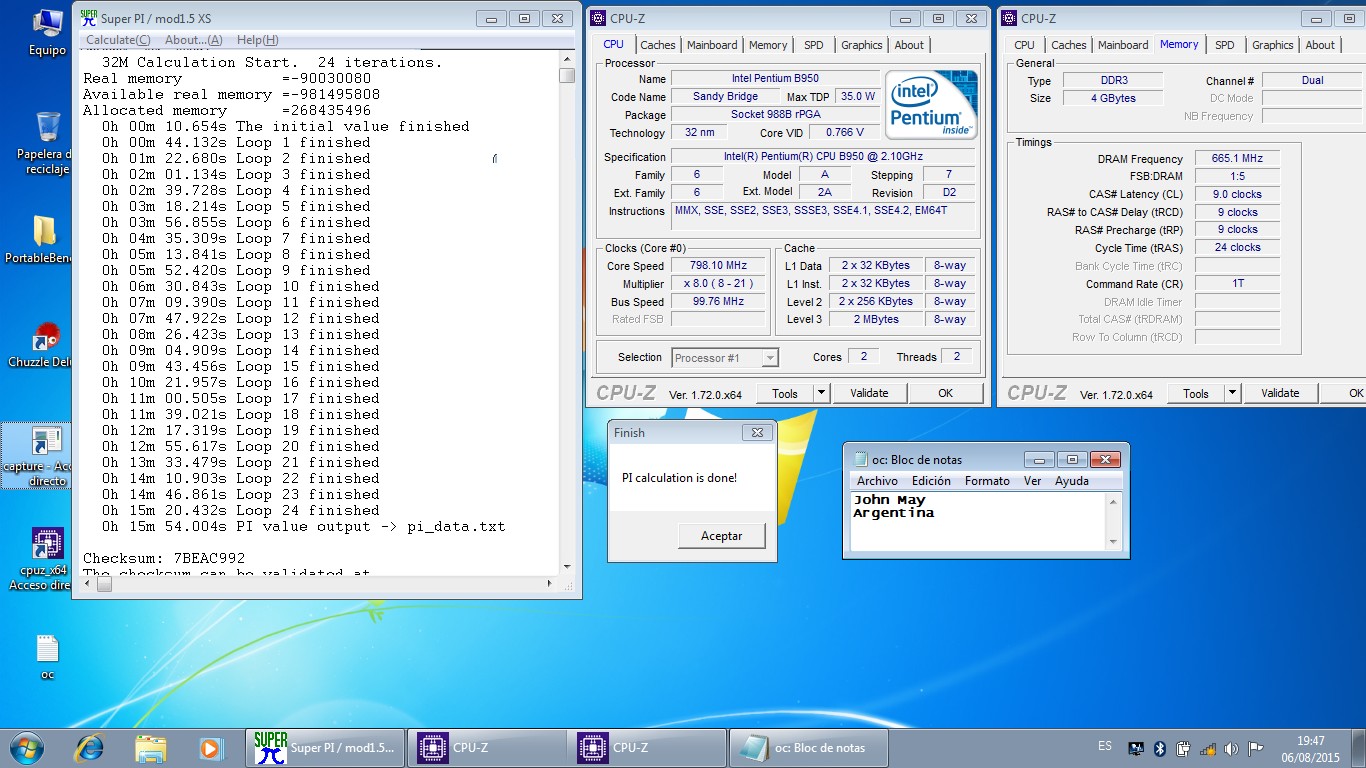Switch to oc: Bloc de notas taskbar button

click(x=809, y=747)
